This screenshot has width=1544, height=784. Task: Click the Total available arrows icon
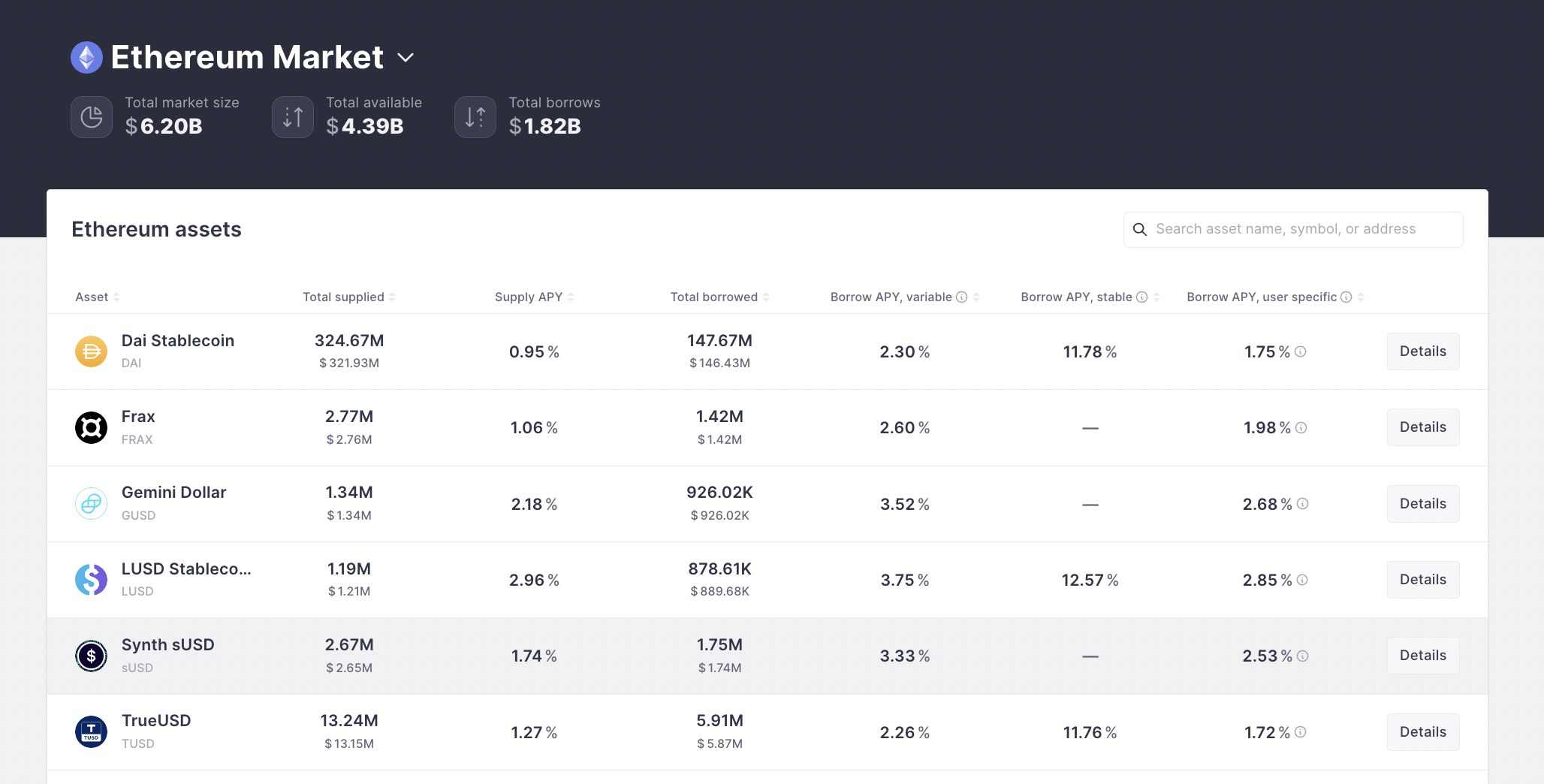tap(293, 117)
